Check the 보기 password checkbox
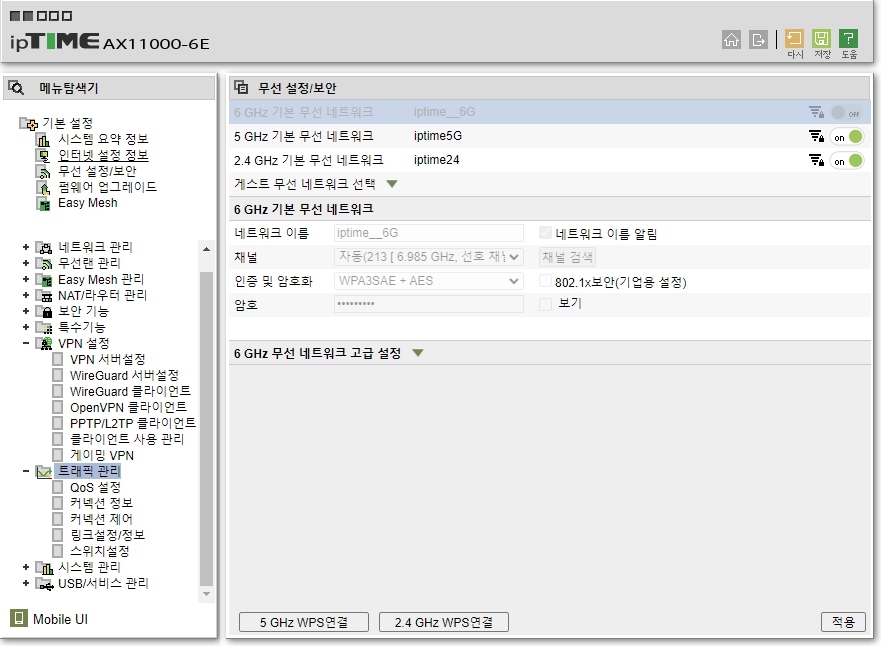The image size is (893, 654). click(545, 304)
